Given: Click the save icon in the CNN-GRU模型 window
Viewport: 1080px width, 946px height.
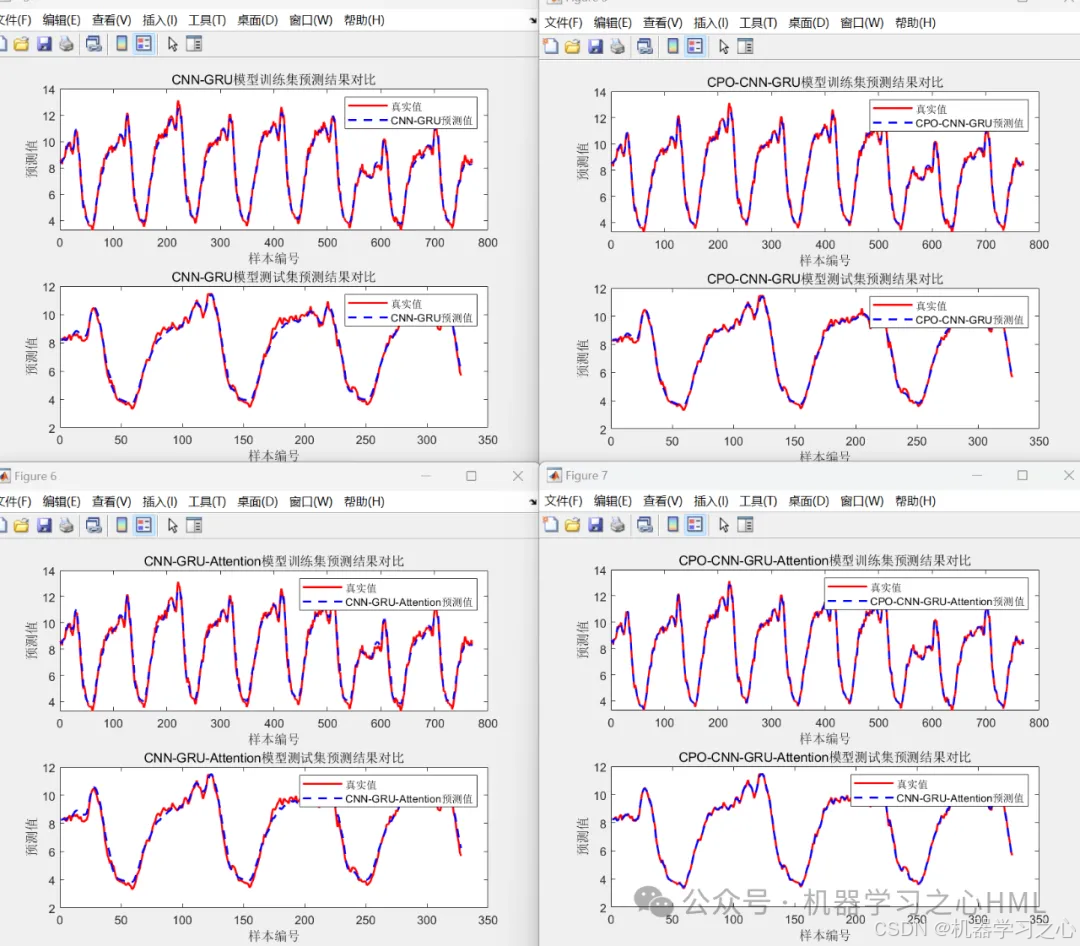Looking at the screenshot, I should click(44, 44).
